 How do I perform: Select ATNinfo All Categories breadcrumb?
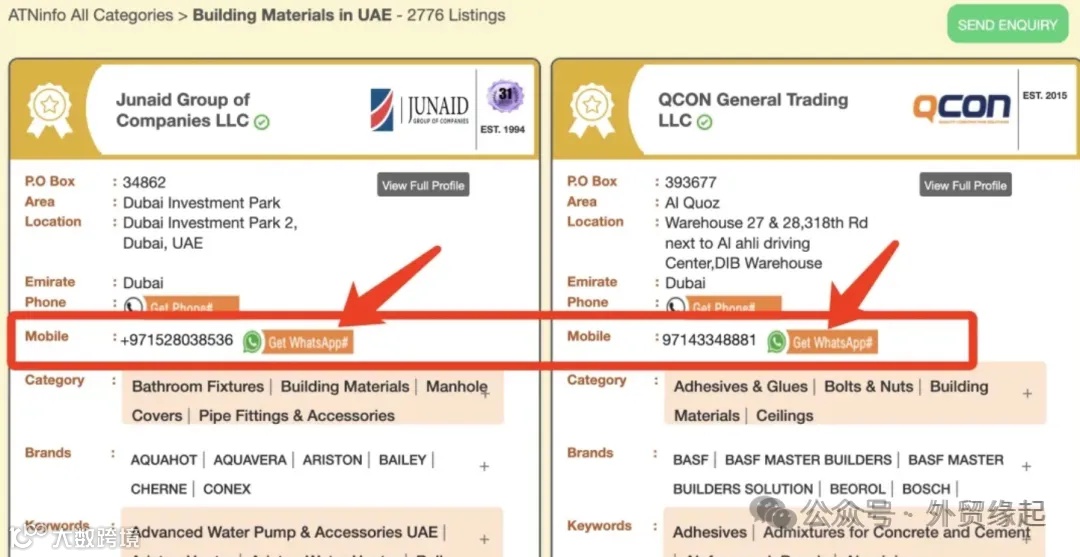[x=90, y=15]
